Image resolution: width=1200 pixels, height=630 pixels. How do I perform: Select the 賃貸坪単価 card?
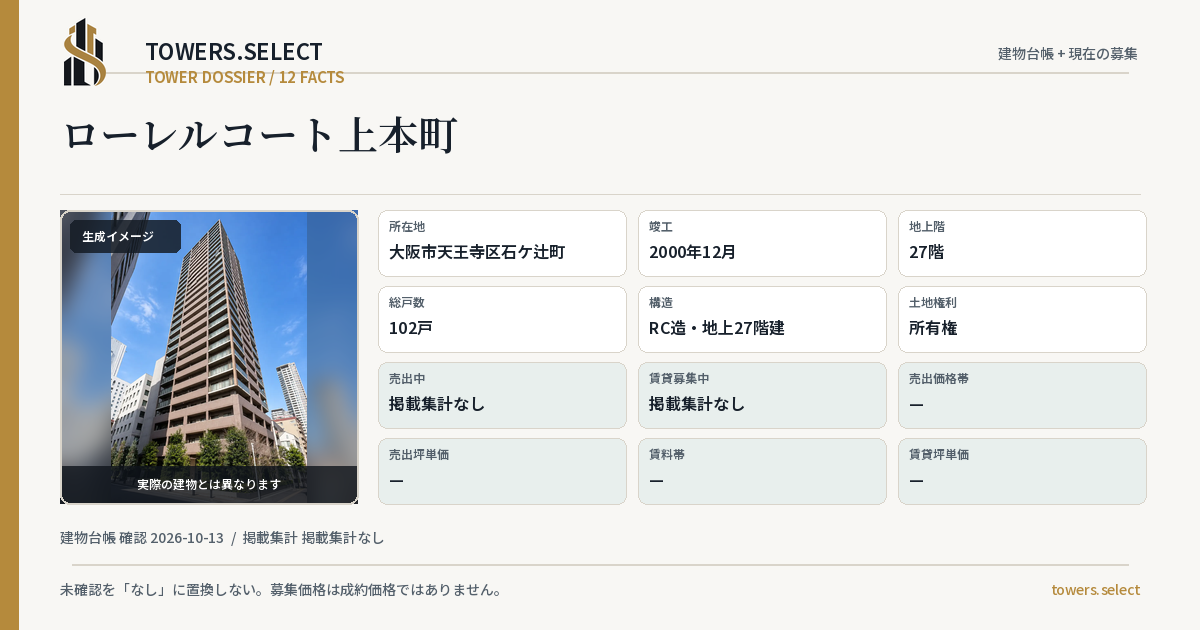pos(1022,471)
